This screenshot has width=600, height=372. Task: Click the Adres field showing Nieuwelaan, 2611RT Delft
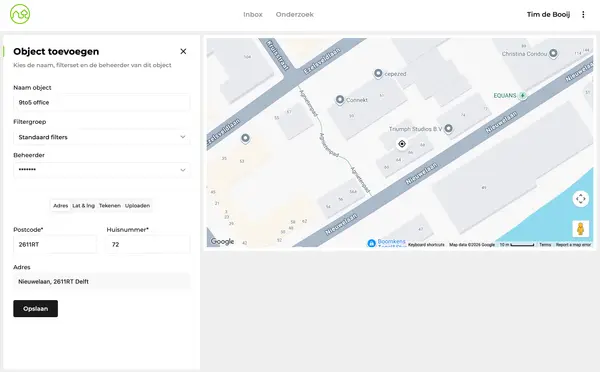coord(101,281)
